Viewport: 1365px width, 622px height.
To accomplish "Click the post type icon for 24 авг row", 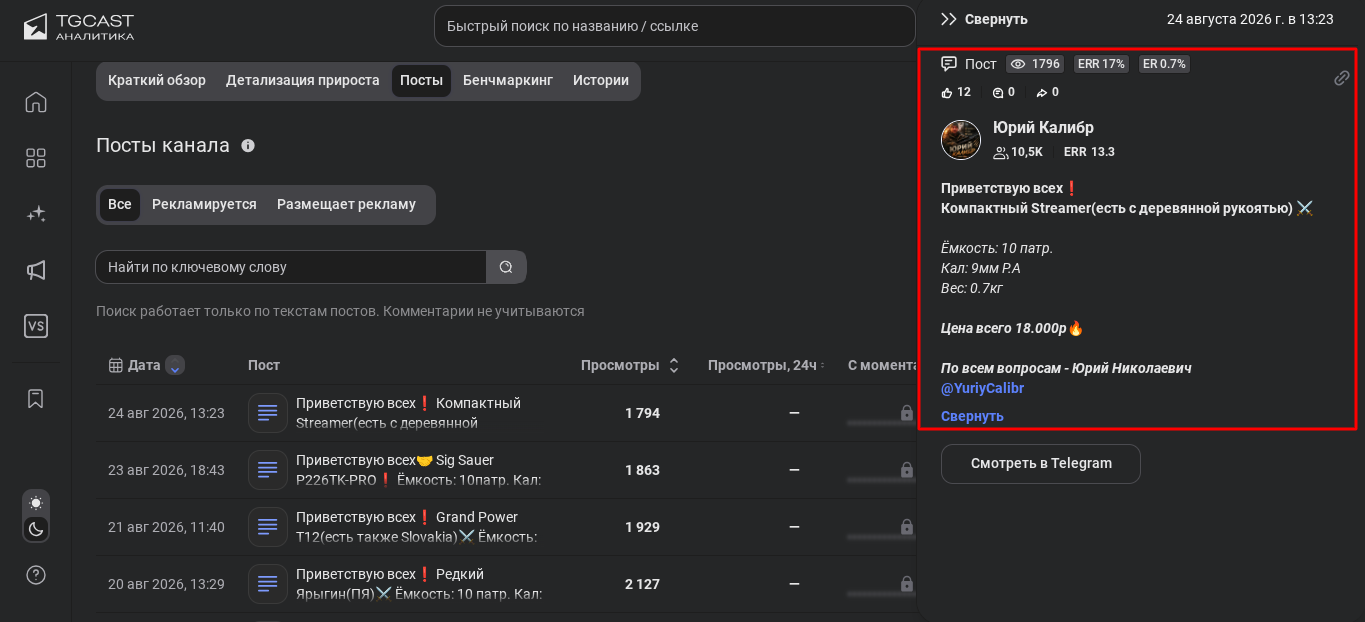I will click(x=268, y=413).
